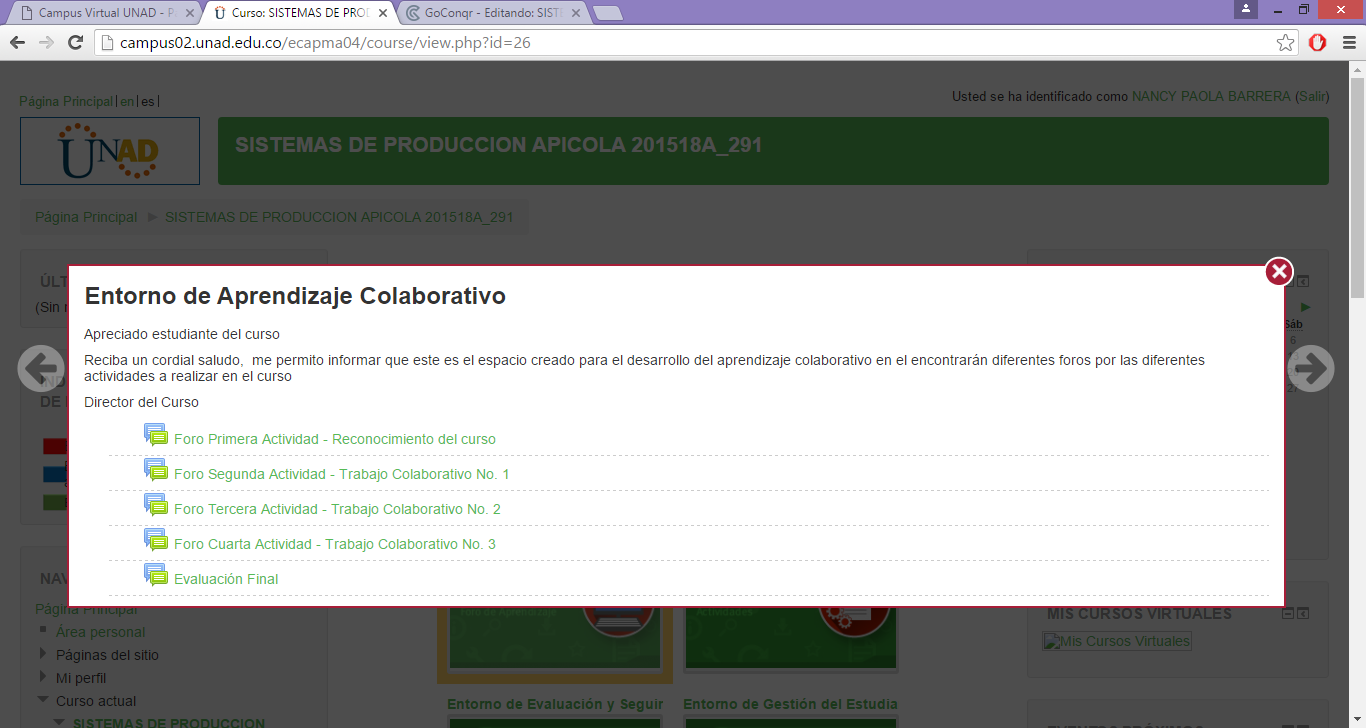Expand Páginas del sitio tree node
The image size is (1366, 728).
click(x=42, y=655)
